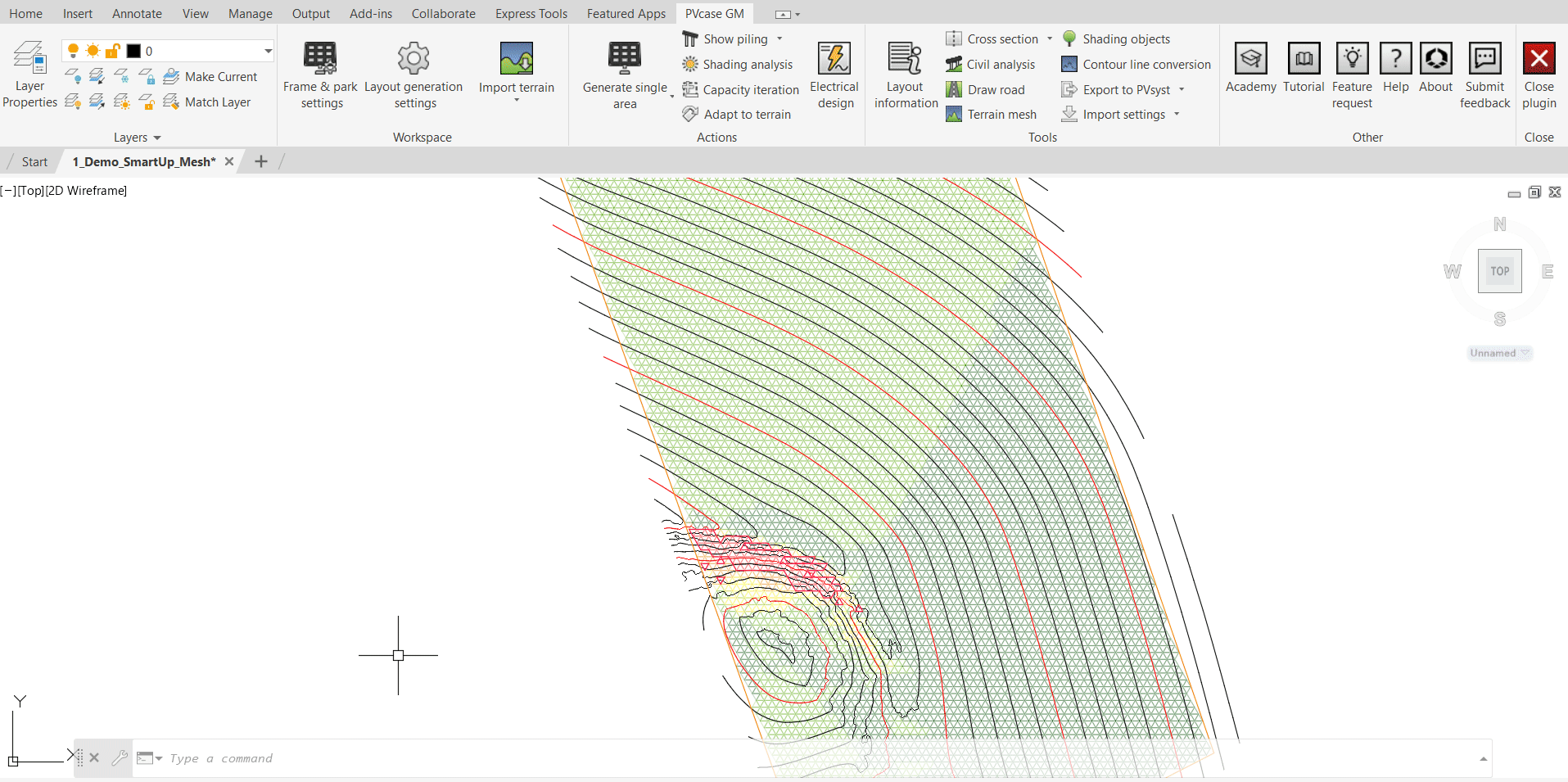
Task: Open the Express Tools menu
Action: coord(531,13)
